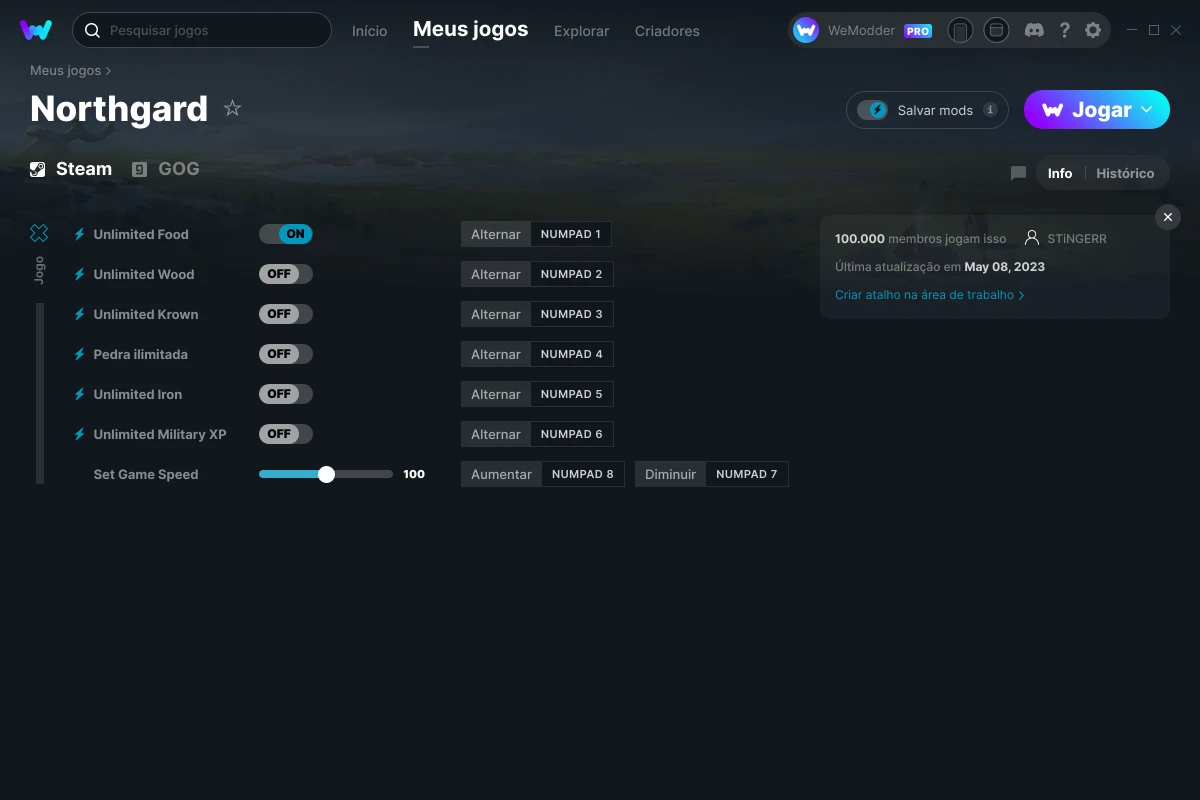Click the lightning icon beside Pedra ilimitada
Image resolution: width=1200 pixels, height=800 pixels.
tap(80, 354)
